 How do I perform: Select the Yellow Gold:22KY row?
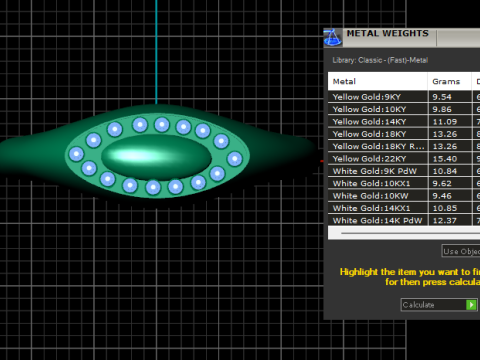(404, 158)
